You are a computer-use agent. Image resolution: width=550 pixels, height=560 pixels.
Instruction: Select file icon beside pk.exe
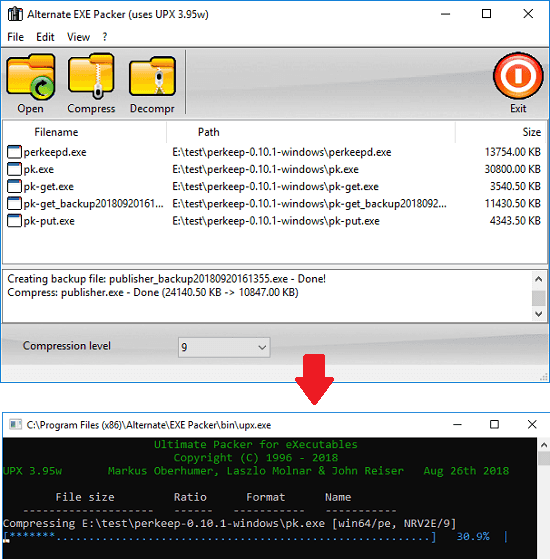click(x=14, y=169)
